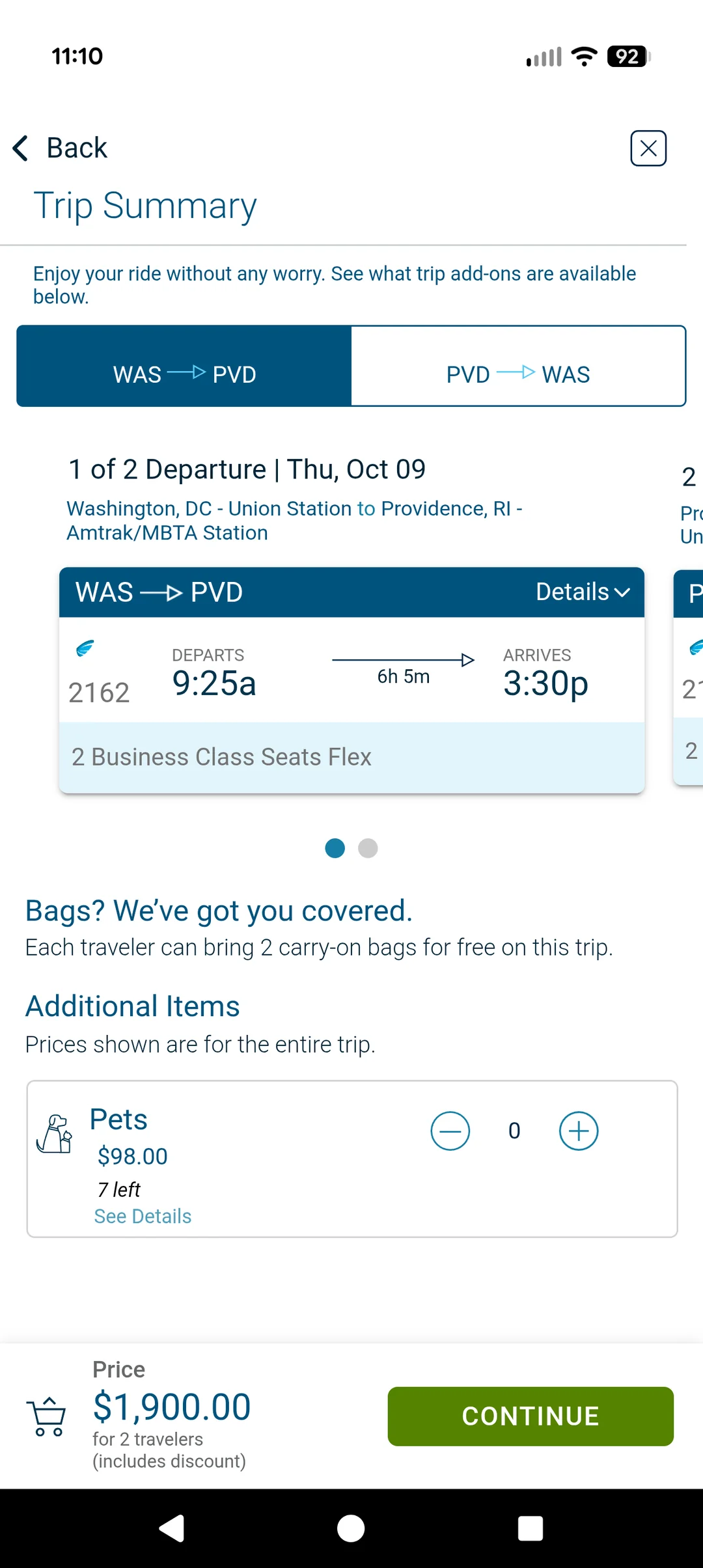Tap the Back chevron arrow
The width and height of the screenshot is (703, 1568).
[21, 148]
